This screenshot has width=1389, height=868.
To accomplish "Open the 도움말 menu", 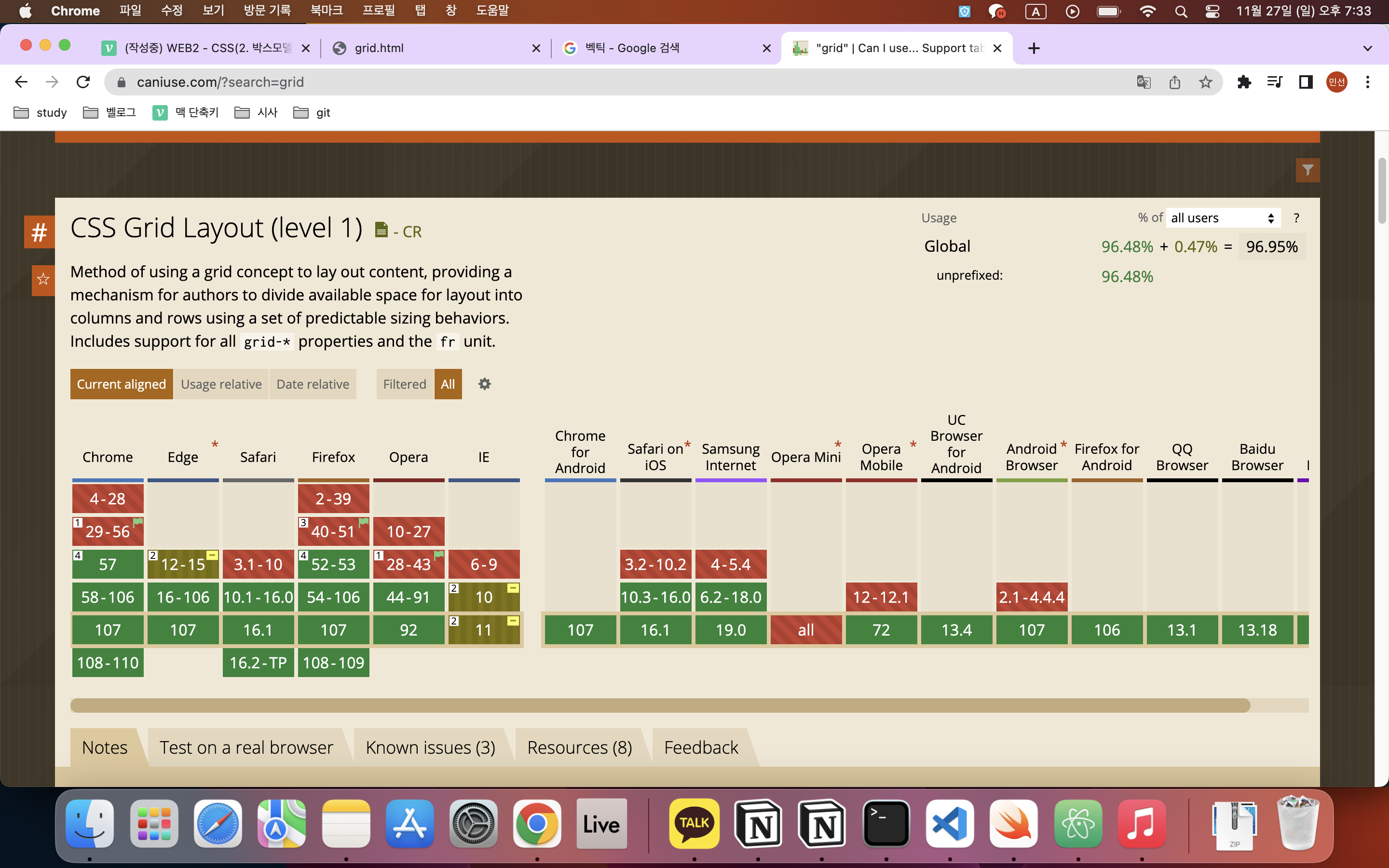I will coord(492,10).
